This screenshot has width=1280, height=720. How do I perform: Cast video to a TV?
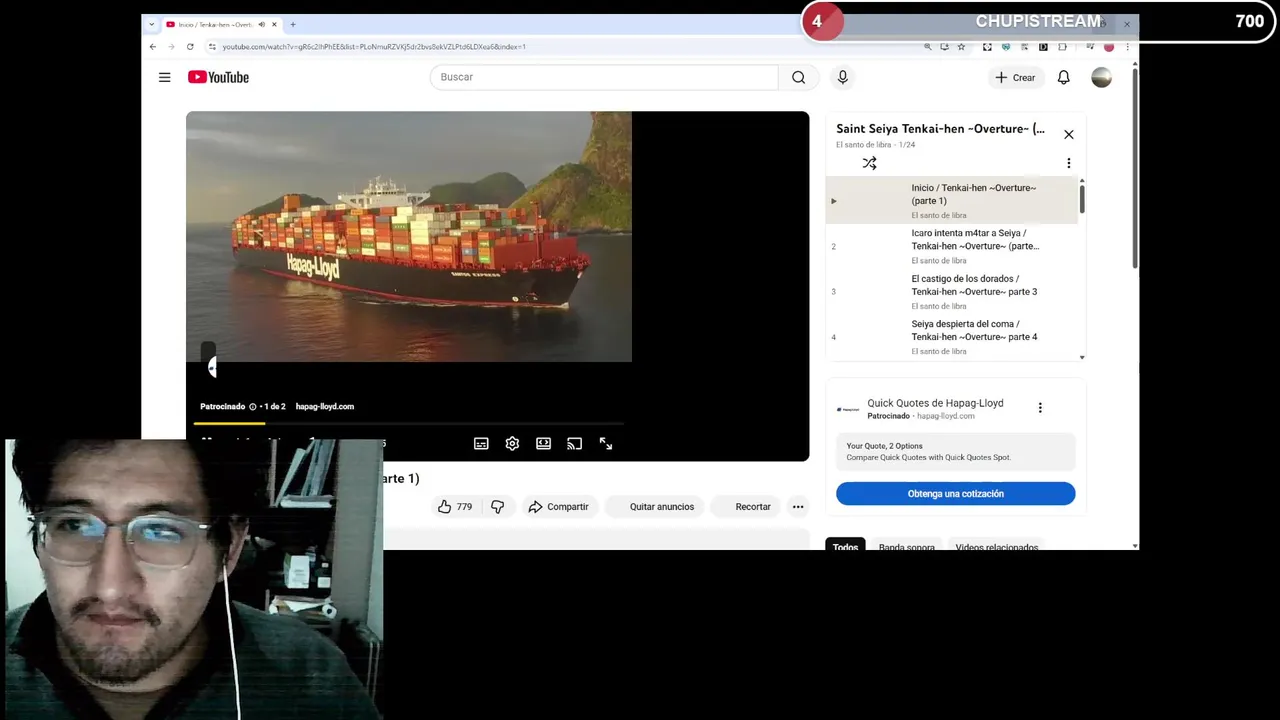pyautogui.click(x=574, y=443)
